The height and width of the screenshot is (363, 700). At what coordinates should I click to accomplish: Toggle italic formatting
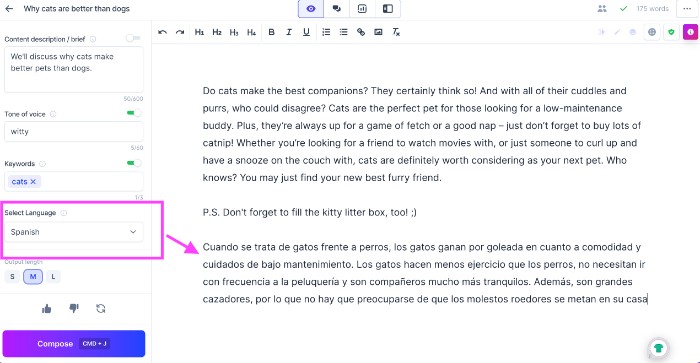pos(289,32)
